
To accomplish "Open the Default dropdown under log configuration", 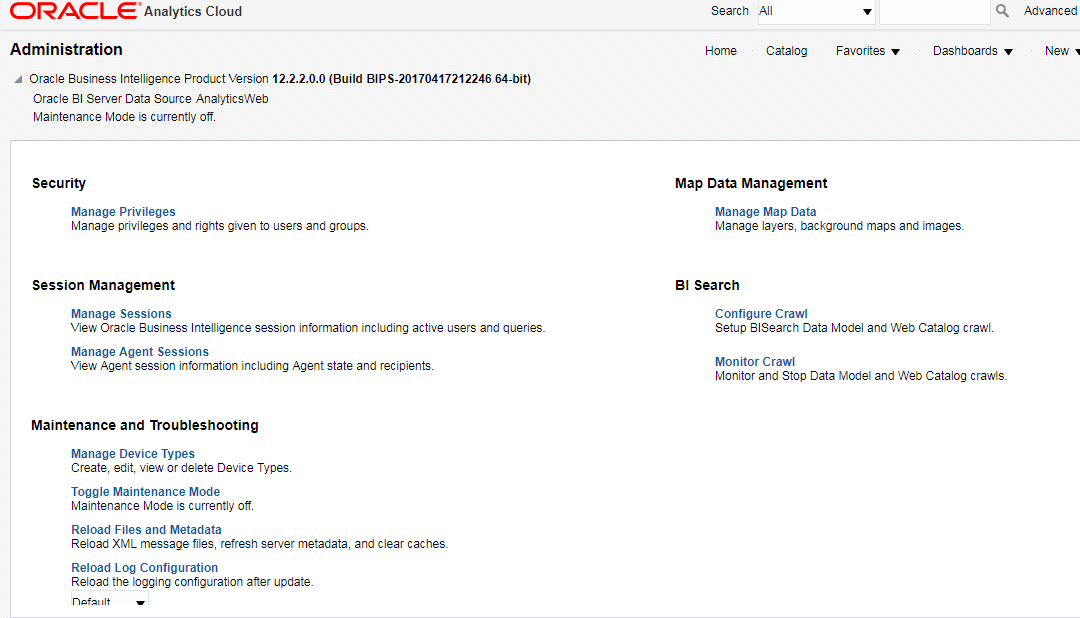I will [x=109, y=602].
